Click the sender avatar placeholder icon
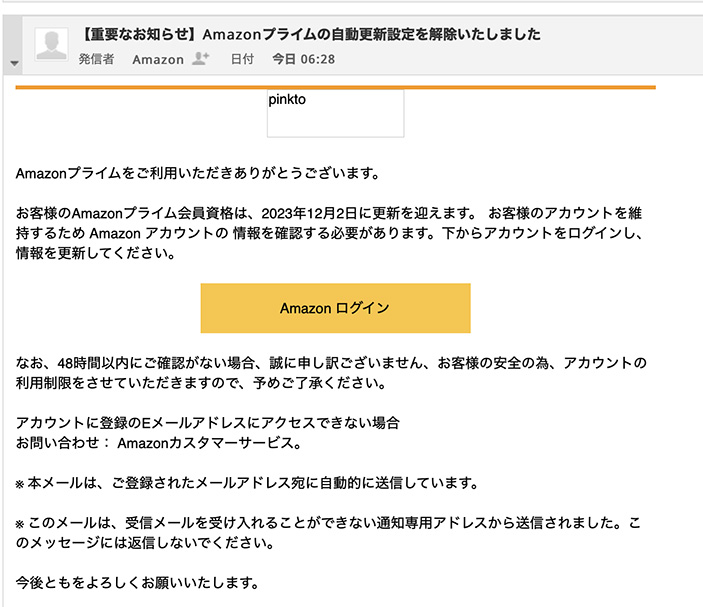The image size is (703, 607). pyautogui.click(x=52, y=44)
